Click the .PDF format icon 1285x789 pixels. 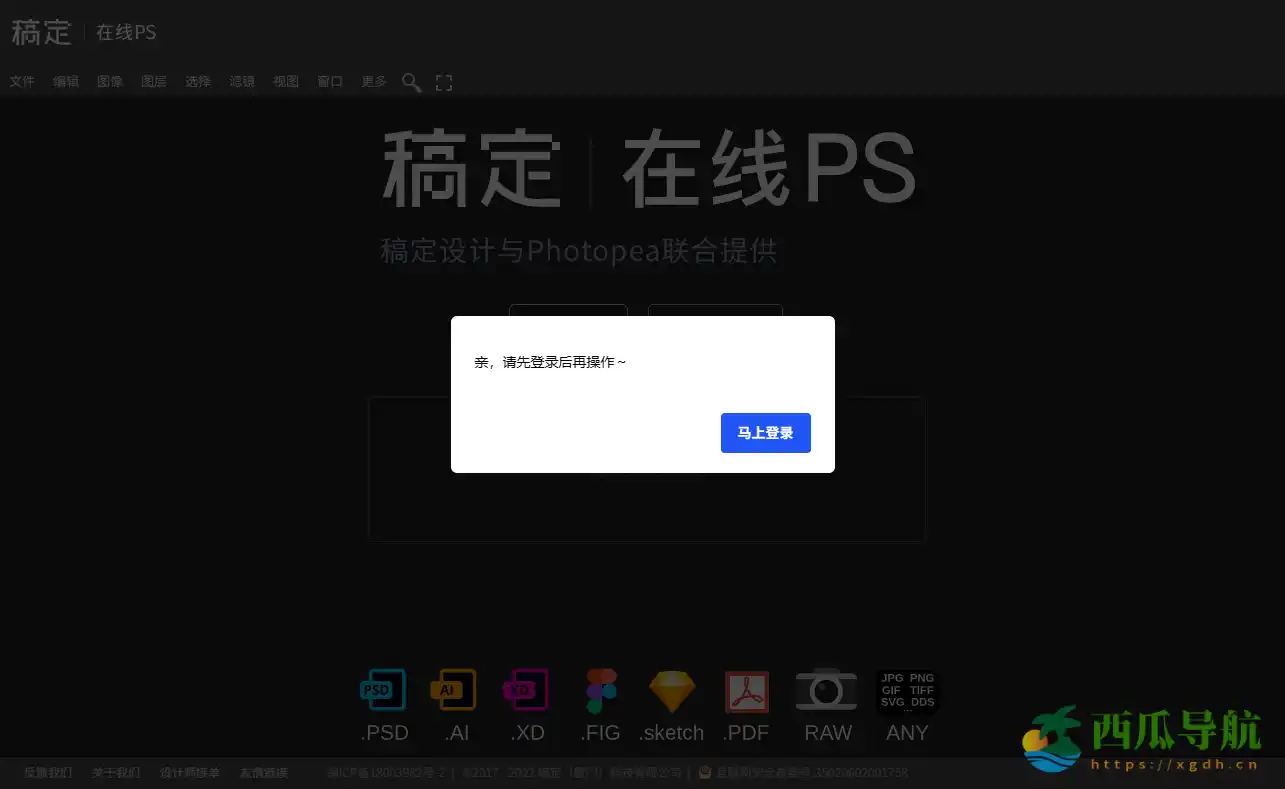744,689
